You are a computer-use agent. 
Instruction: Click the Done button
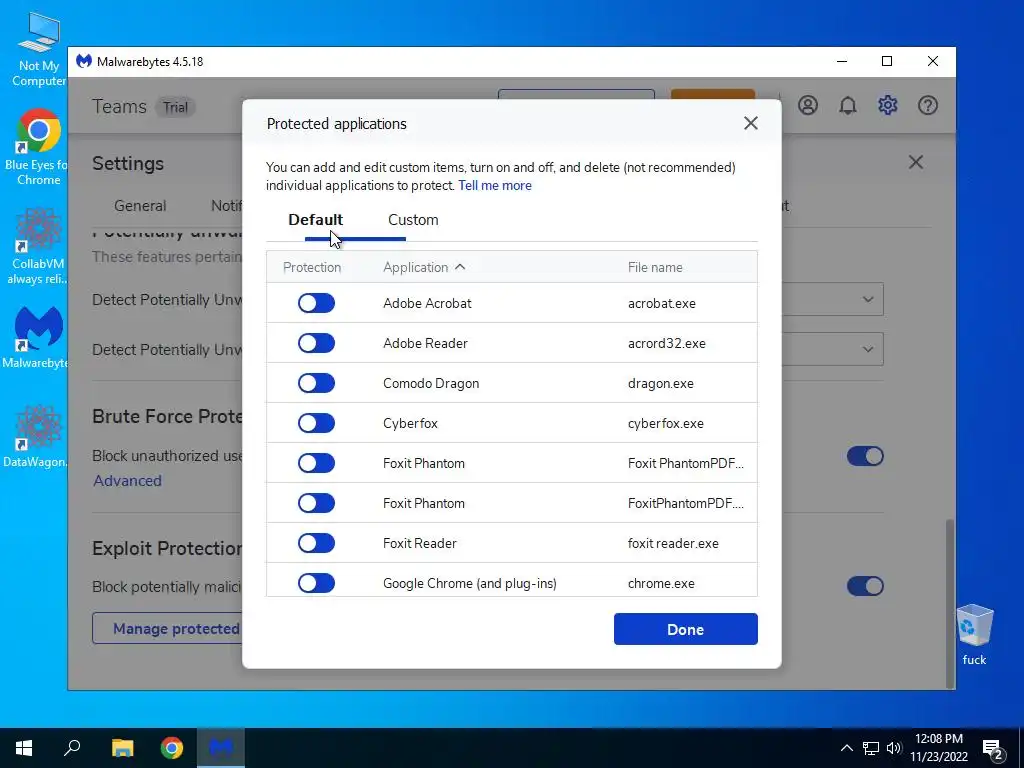pyautogui.click(x=686, y=629)
